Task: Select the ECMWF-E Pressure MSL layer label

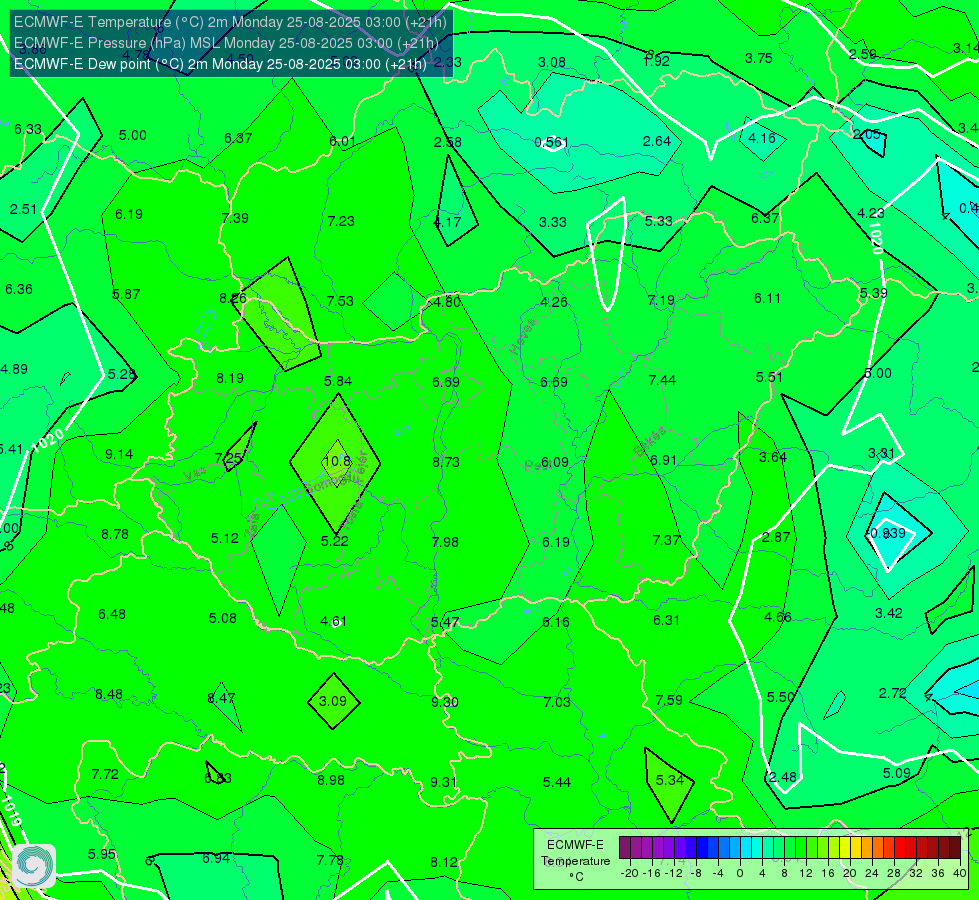Action: click(226, 43)
